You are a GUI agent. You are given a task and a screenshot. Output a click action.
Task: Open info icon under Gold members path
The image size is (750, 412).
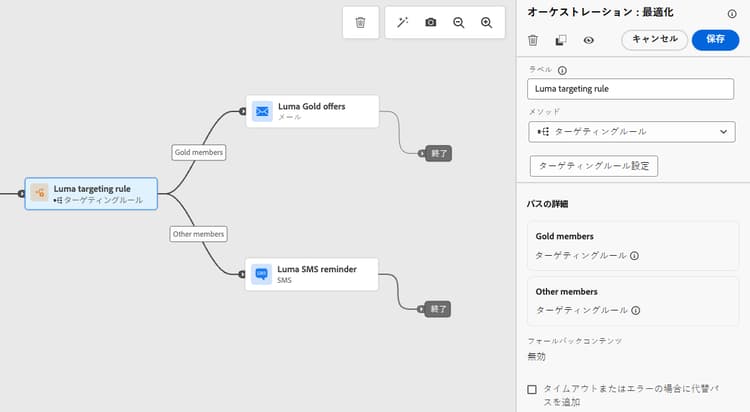coord(634,256)
